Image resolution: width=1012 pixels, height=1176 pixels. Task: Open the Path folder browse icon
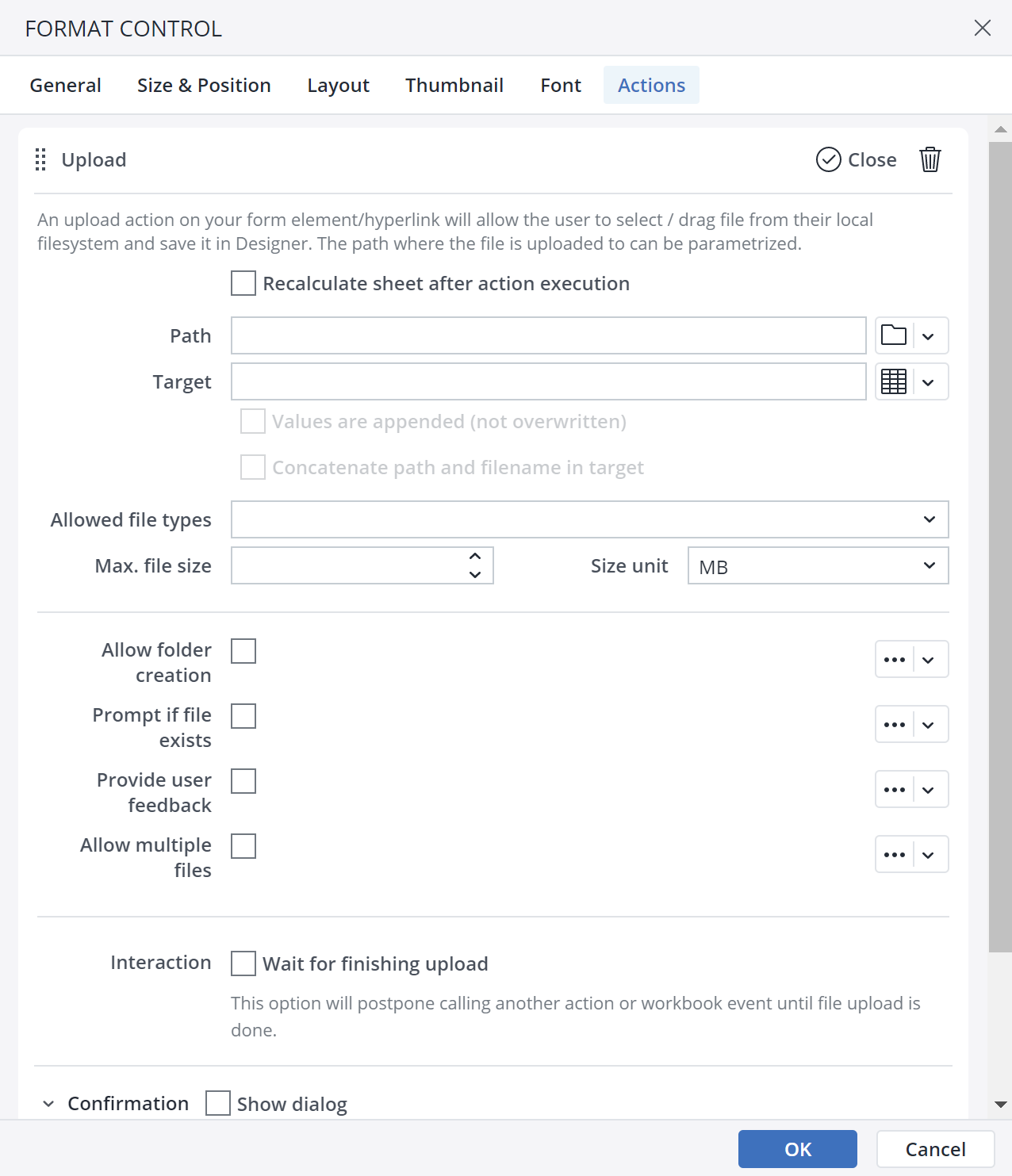[x=894, y=335]
